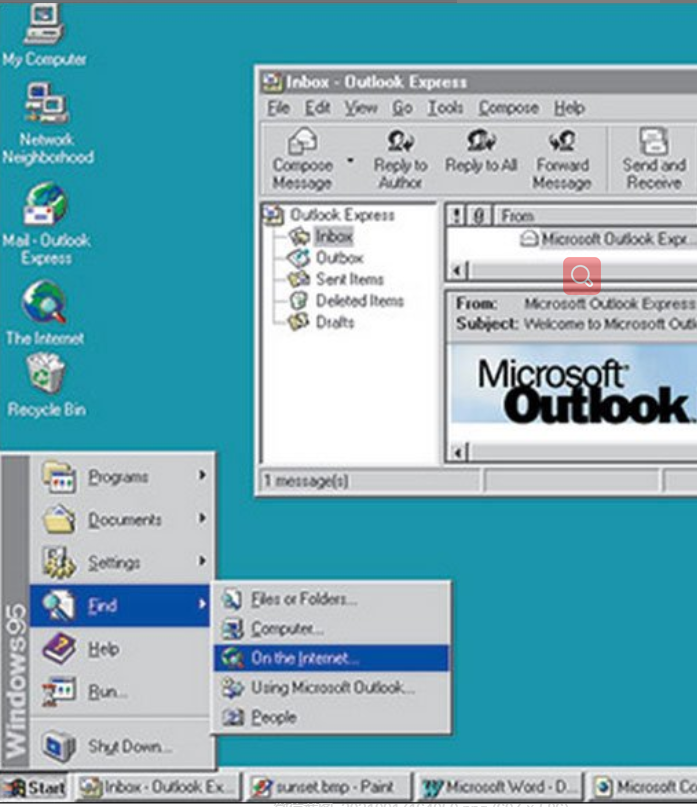
Task: Open The Internet desktop icon
Action: point(45,312)
